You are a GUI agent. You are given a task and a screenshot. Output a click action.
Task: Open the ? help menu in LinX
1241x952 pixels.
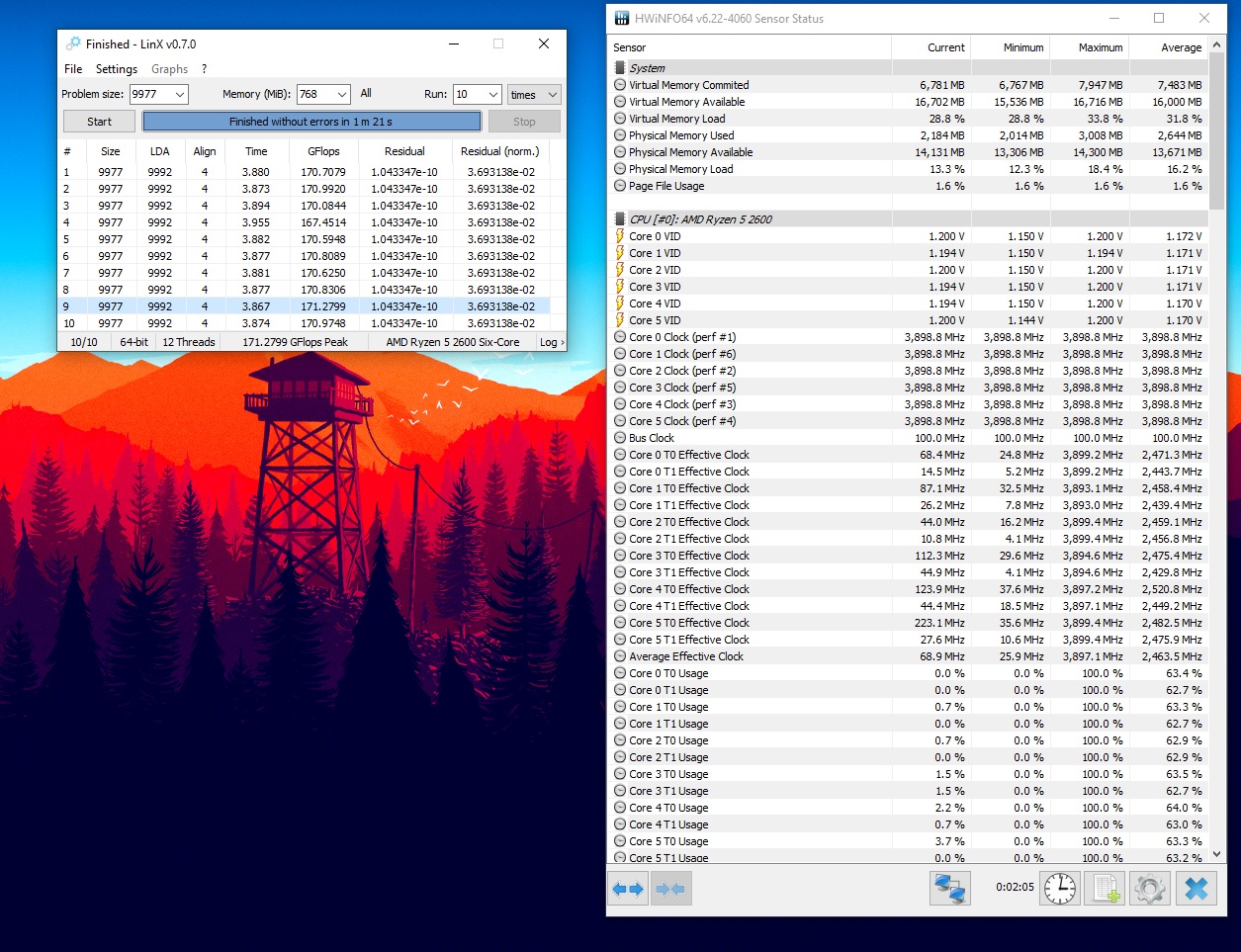point(204,69)
